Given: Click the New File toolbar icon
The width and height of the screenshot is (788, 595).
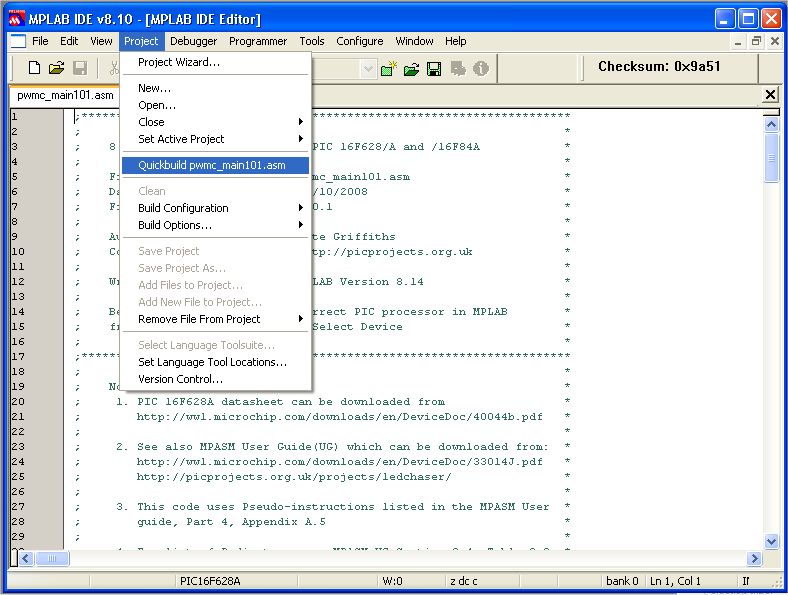Looking at the screenshot, I should [x=34, y=68].
